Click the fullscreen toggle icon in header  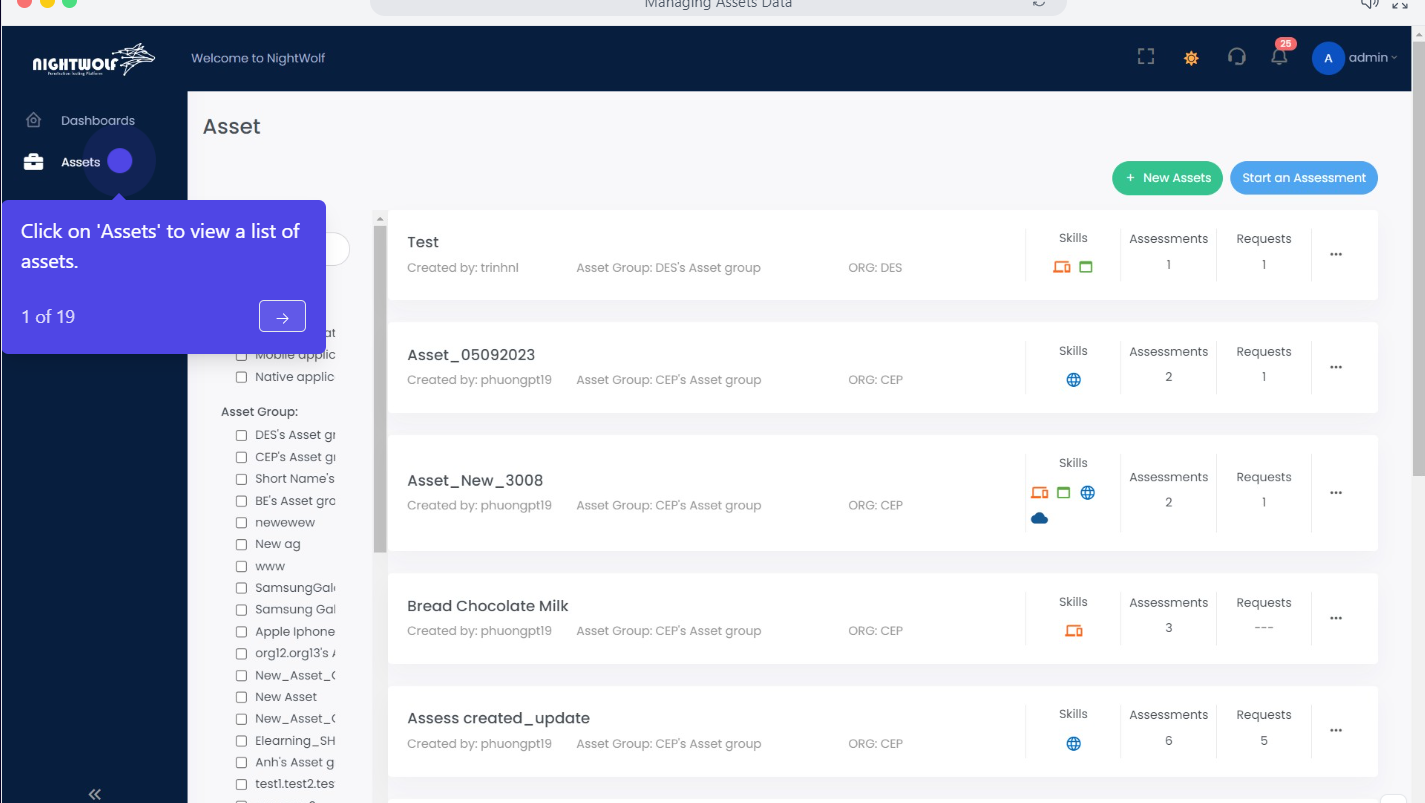pyautogui.click(x=1146, y=57)
